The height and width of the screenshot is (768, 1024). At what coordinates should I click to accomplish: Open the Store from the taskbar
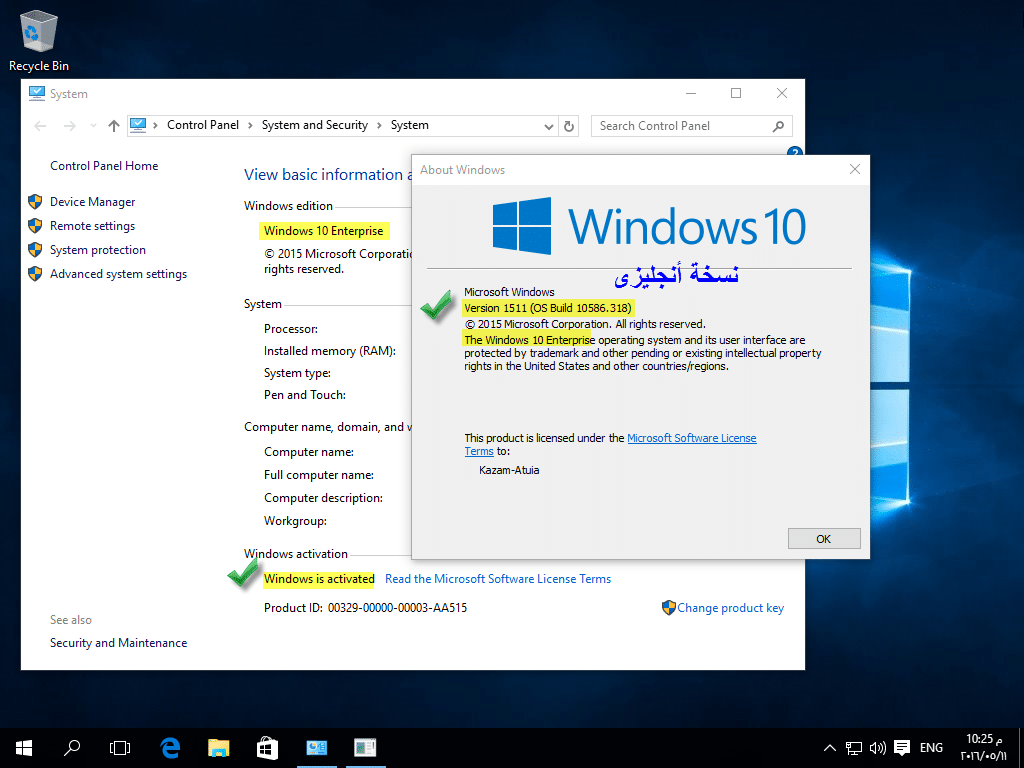coord(267,748)
